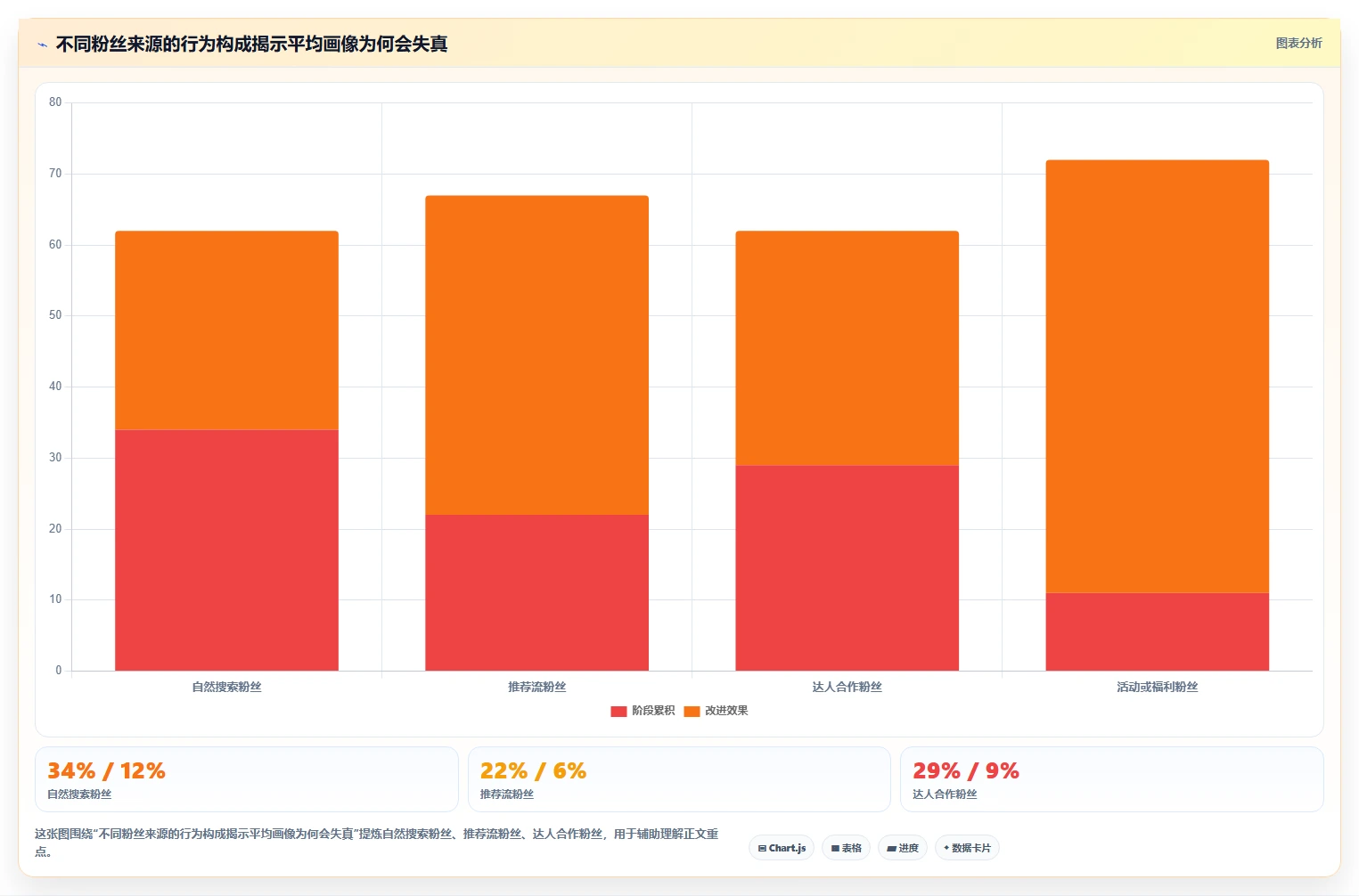Click the 数据卡片 tag chip

point(967,848)
